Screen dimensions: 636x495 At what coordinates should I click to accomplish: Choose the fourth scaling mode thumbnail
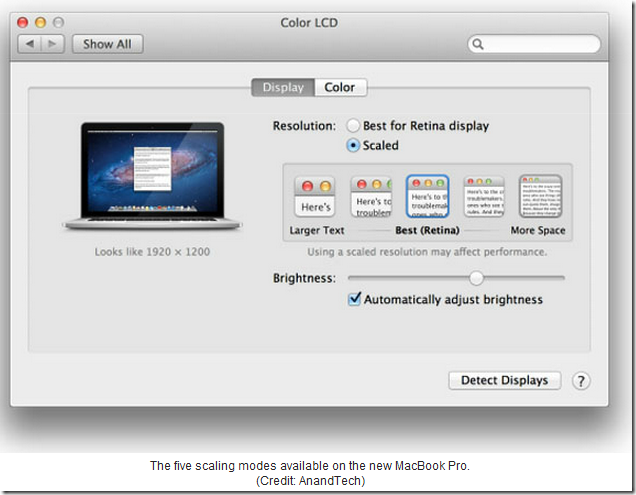pyautogui.click(x=484, y=197)
